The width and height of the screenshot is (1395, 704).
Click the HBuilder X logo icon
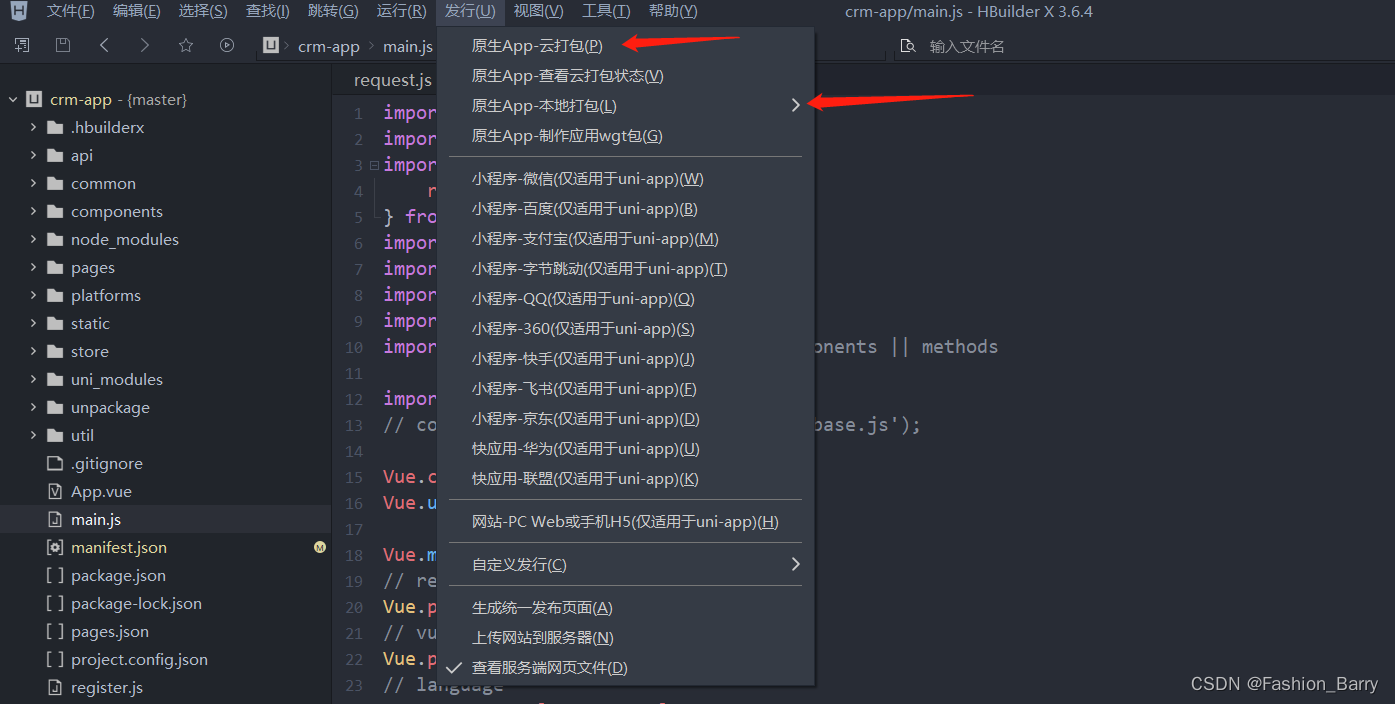tap(19, 12)
